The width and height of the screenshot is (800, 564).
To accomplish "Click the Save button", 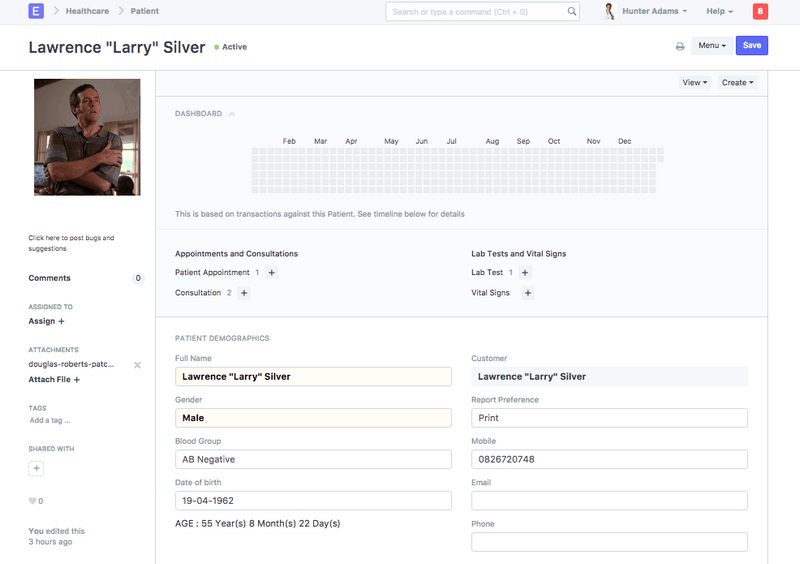I will (x=752, y=46).
